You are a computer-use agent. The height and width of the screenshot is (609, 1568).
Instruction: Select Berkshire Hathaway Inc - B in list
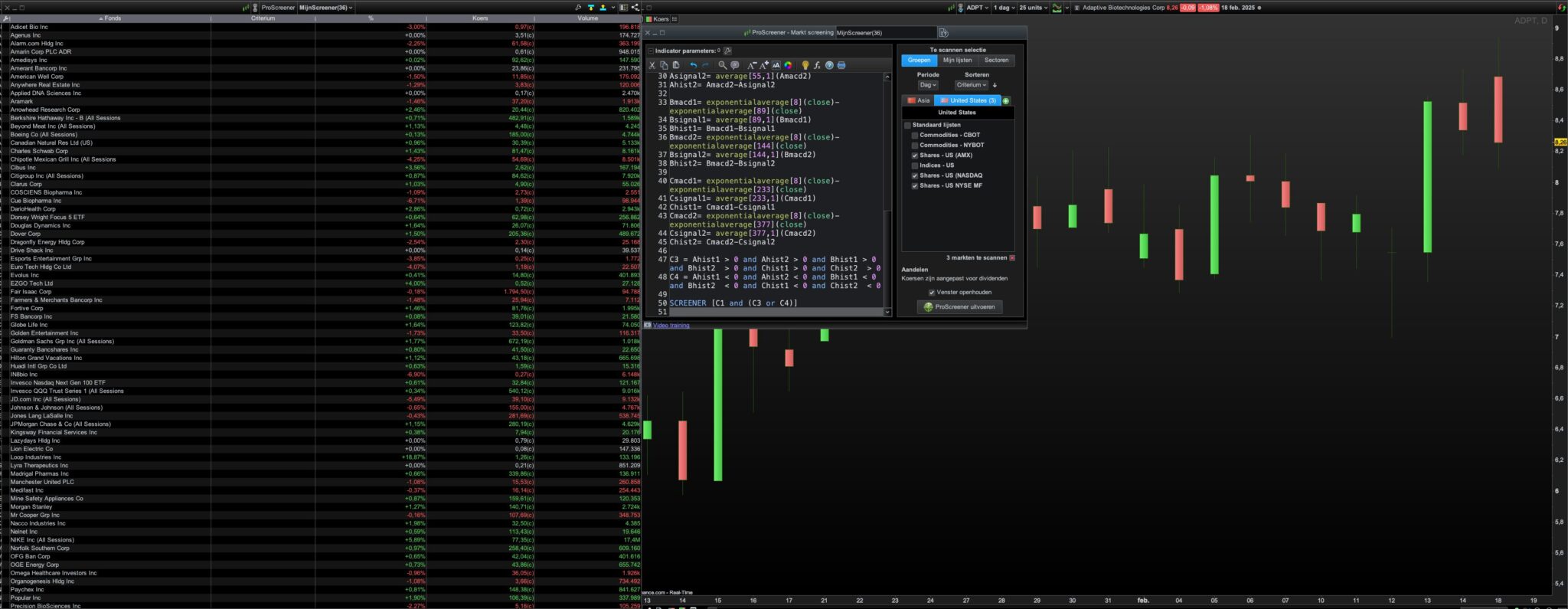pyautogui.click(x=321, y=118)
